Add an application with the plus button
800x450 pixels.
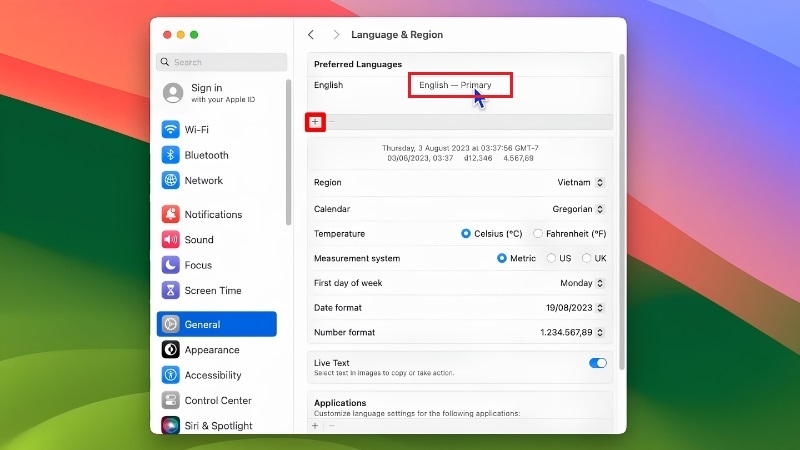pos(315,426)
